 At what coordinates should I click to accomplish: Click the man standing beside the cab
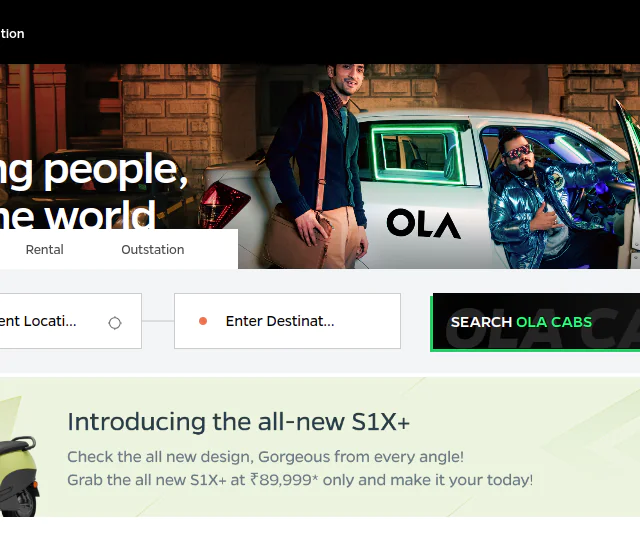pos(319,166)
